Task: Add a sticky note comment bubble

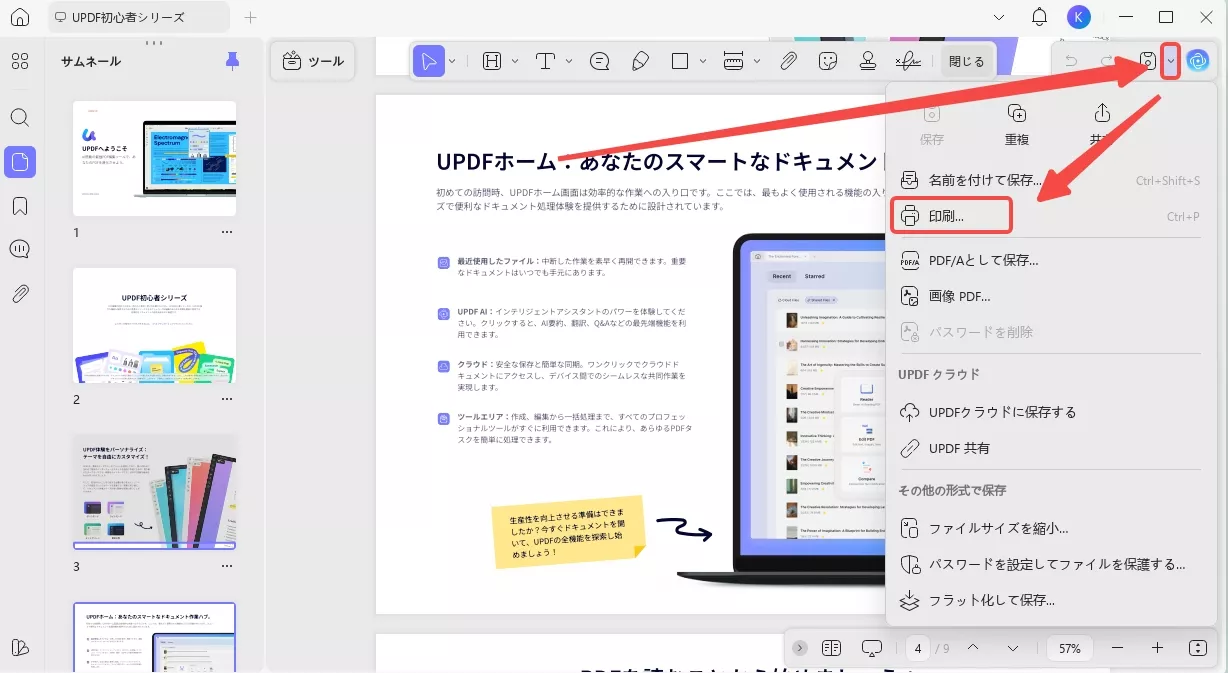Action: coord(600,61)
